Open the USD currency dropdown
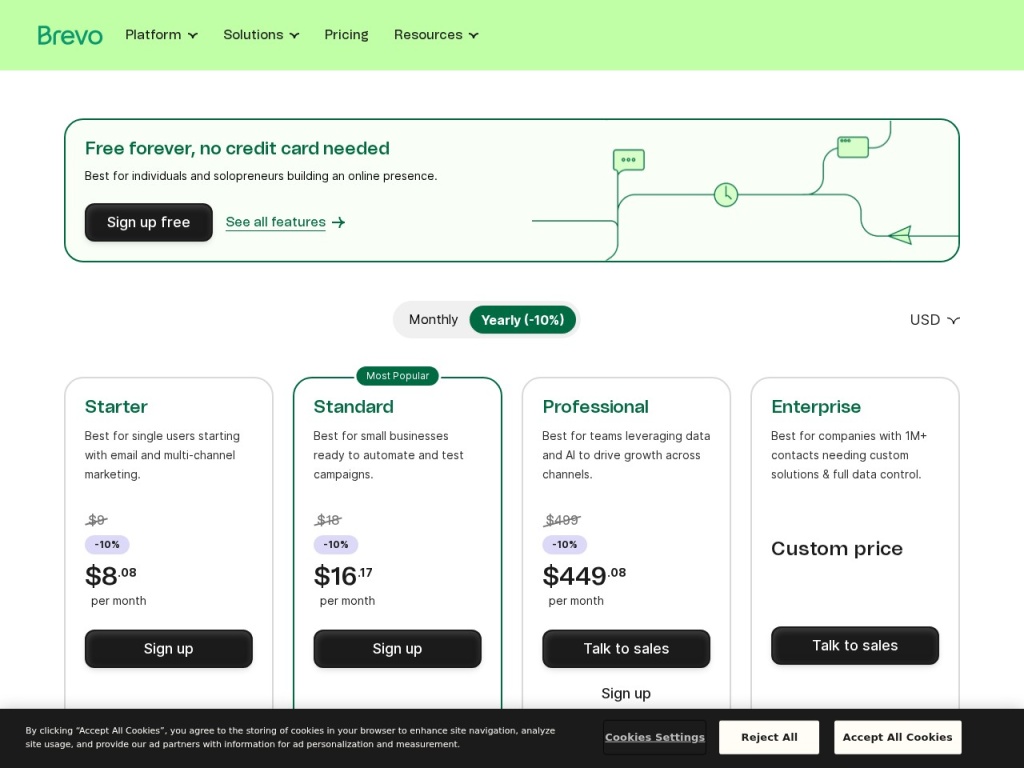 click(x=935, y=320)
